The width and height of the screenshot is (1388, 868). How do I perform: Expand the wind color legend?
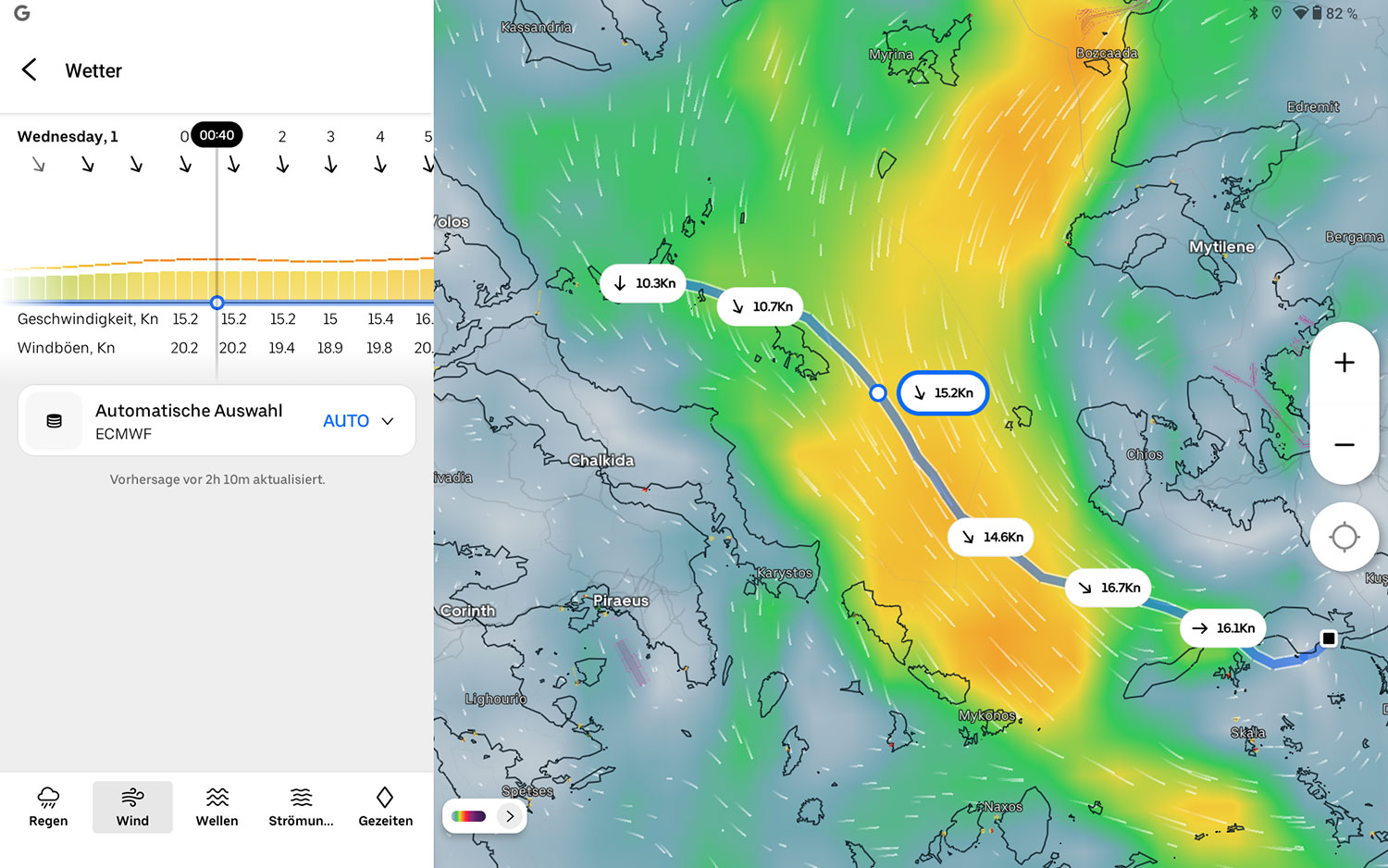pos(510,816)
